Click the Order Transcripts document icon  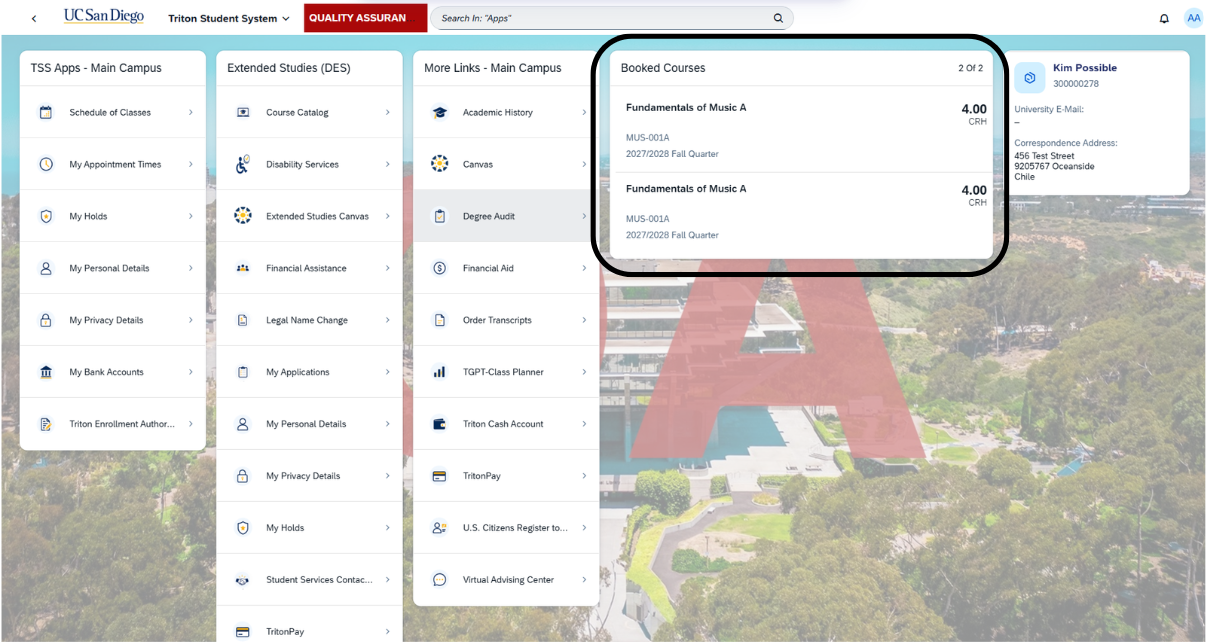point(439,320)
